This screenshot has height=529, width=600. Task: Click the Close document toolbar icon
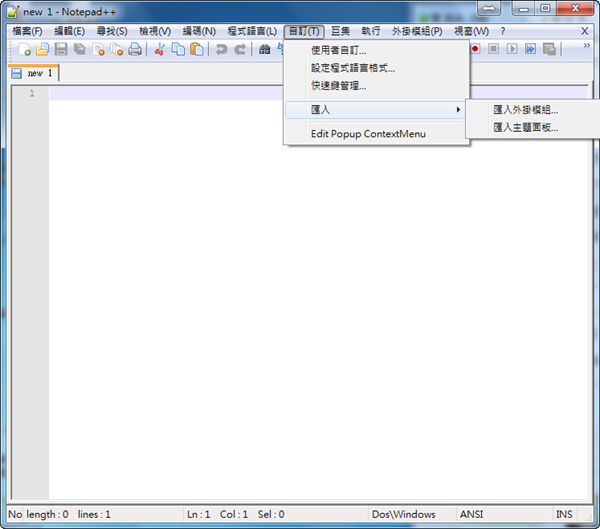(x=98, y=49)
